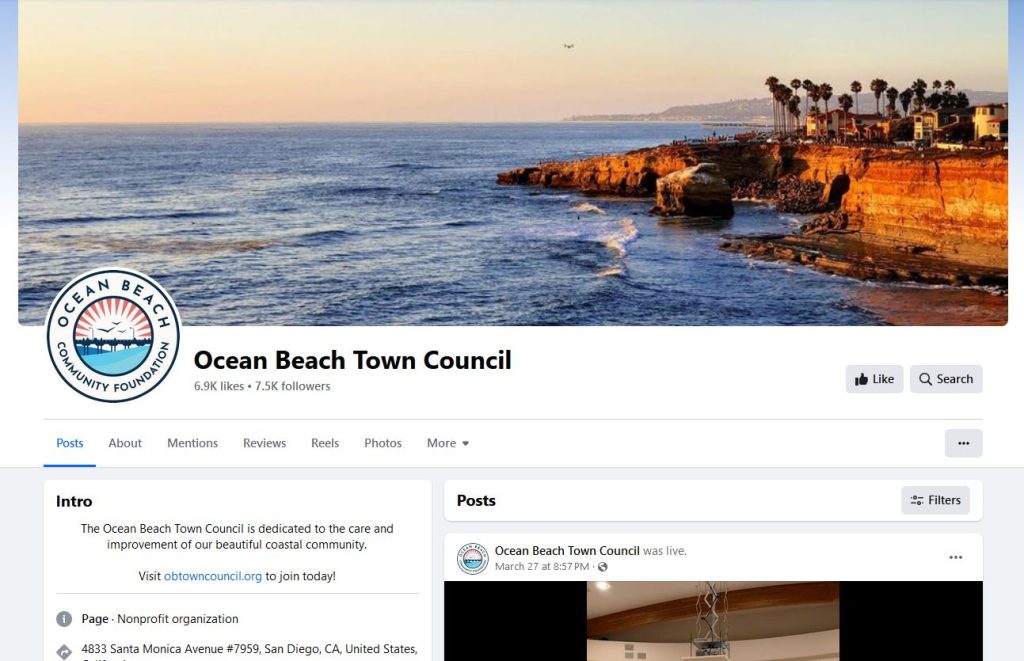Open post Filters with the sliders icon
The height and width of the screenshot is (661, 1024).
(x=935, y=500)
